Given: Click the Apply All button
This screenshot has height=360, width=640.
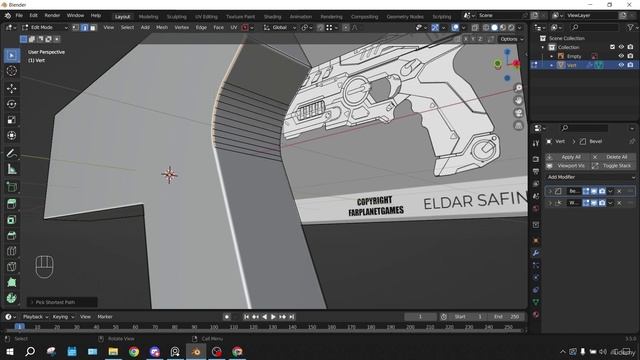Looking at the screenshot, I should 567,157.
